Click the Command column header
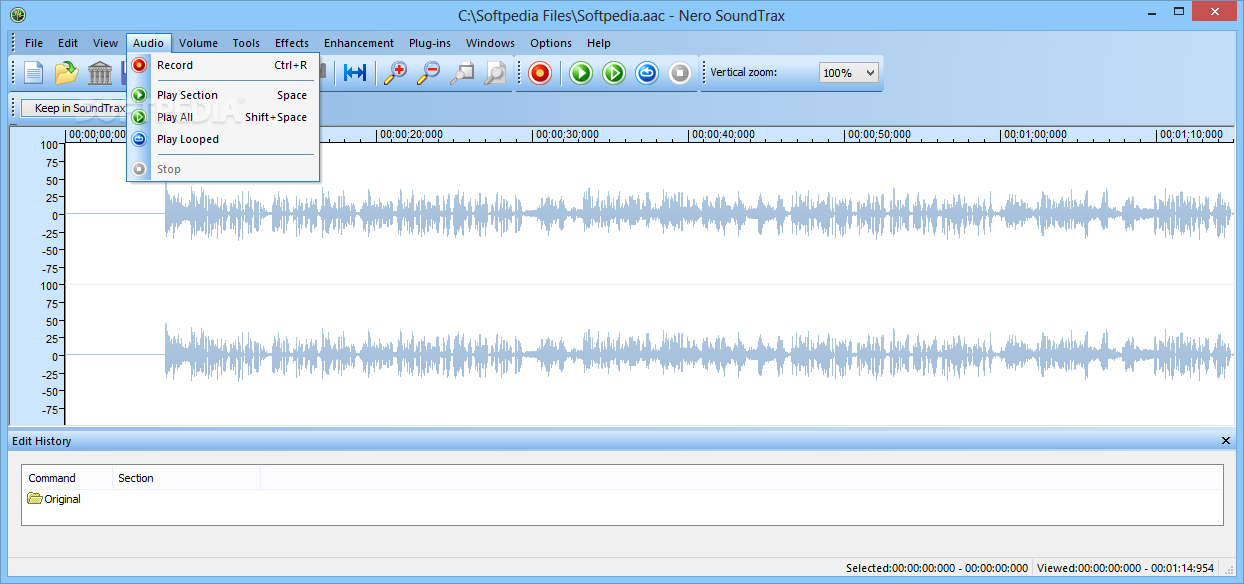 (67, 478)
